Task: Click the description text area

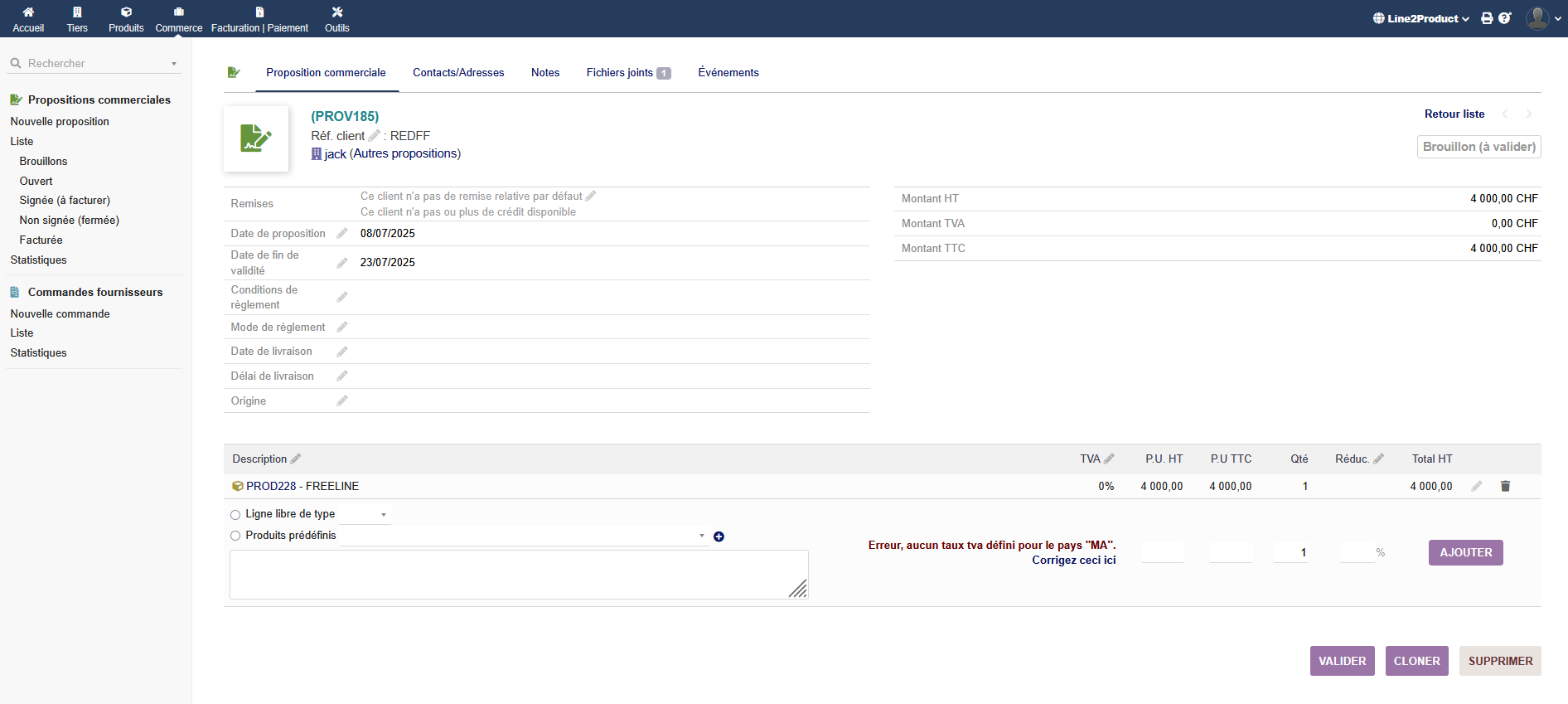Action: pos(518,574)
